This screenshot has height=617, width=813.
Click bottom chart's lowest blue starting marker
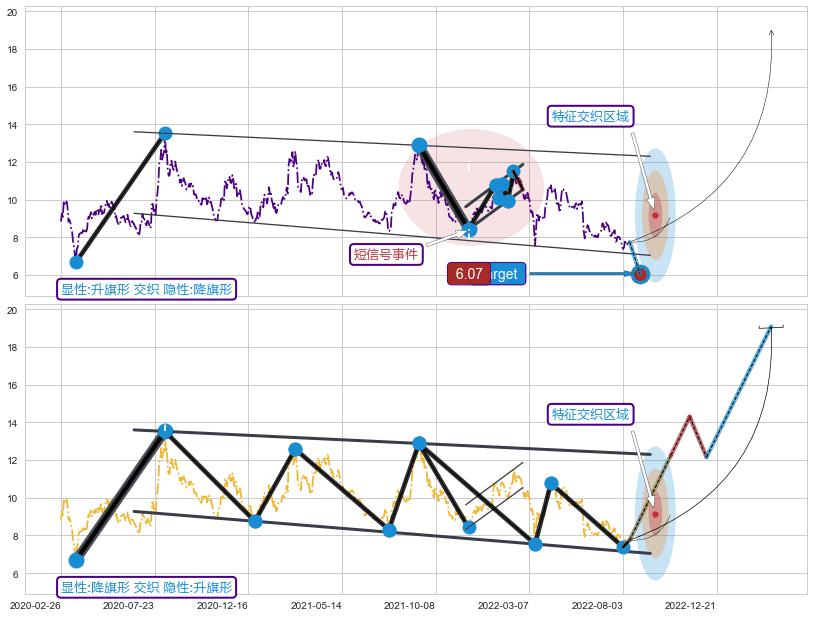(x=76, y=560)
